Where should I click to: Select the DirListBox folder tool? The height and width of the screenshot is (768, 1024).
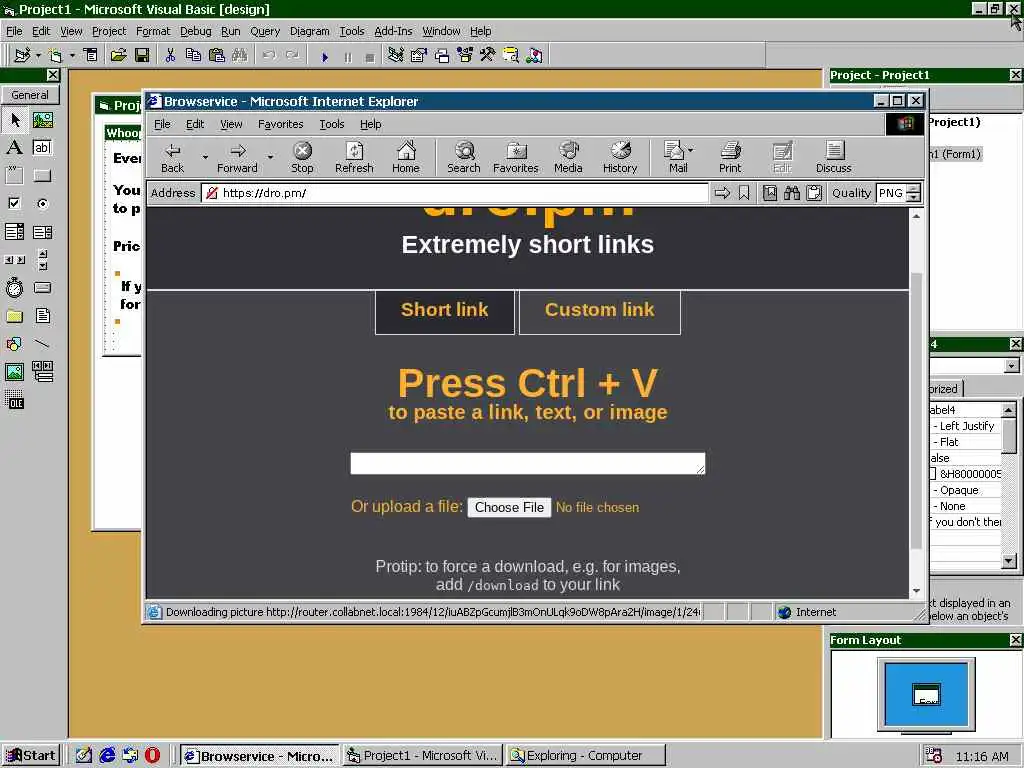tap(14, 316)
